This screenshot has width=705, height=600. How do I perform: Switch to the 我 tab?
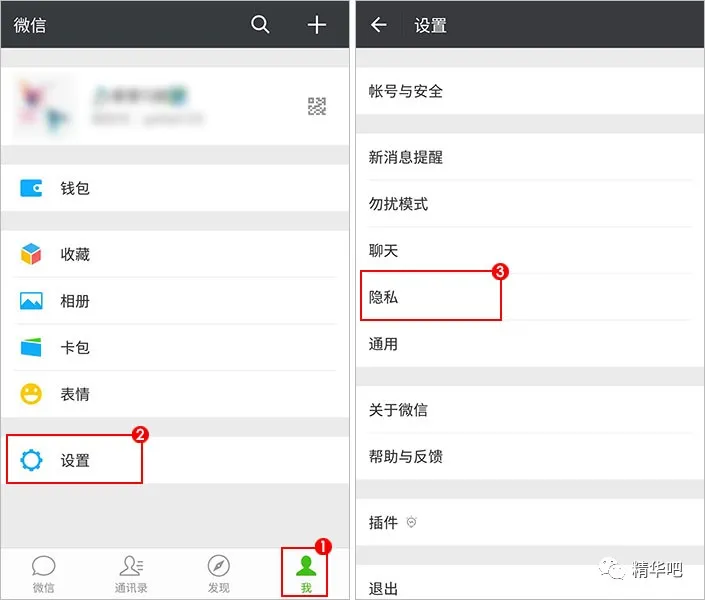click(x=306, y=573)
